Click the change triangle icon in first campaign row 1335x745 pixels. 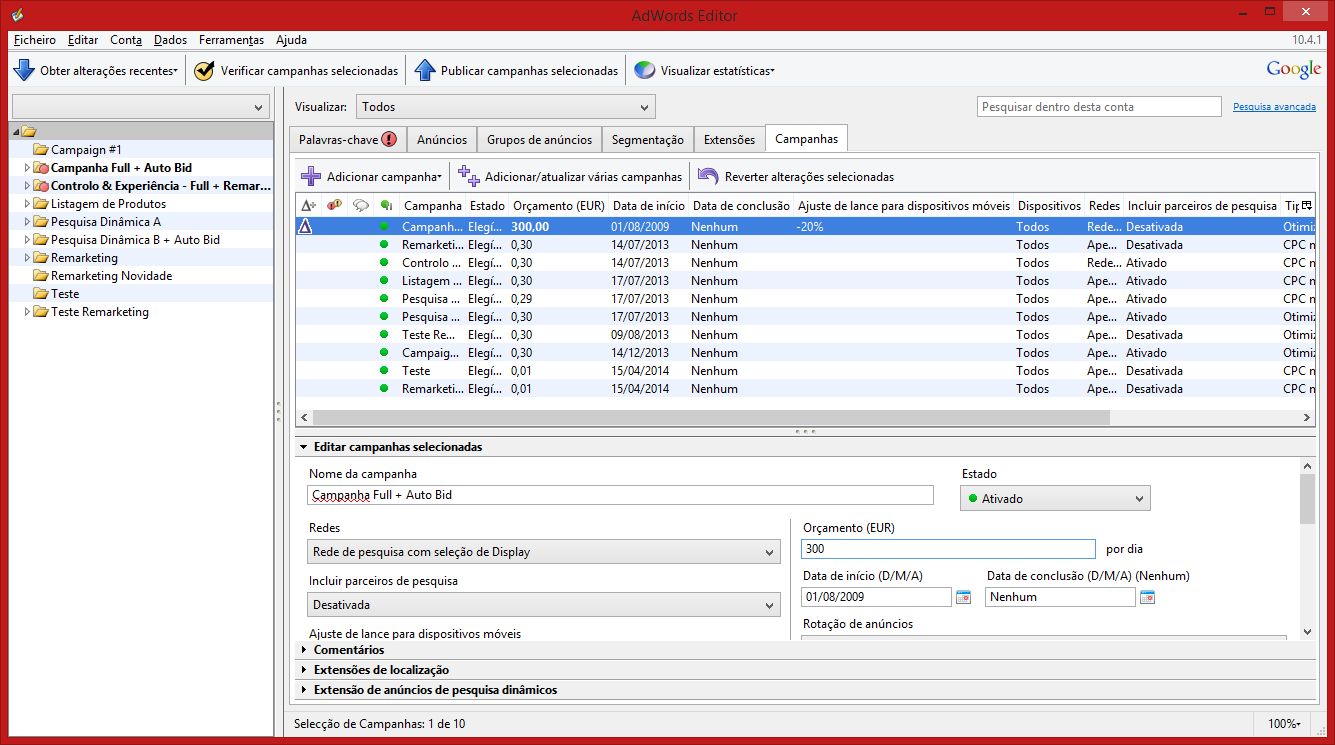click(306, 227)
